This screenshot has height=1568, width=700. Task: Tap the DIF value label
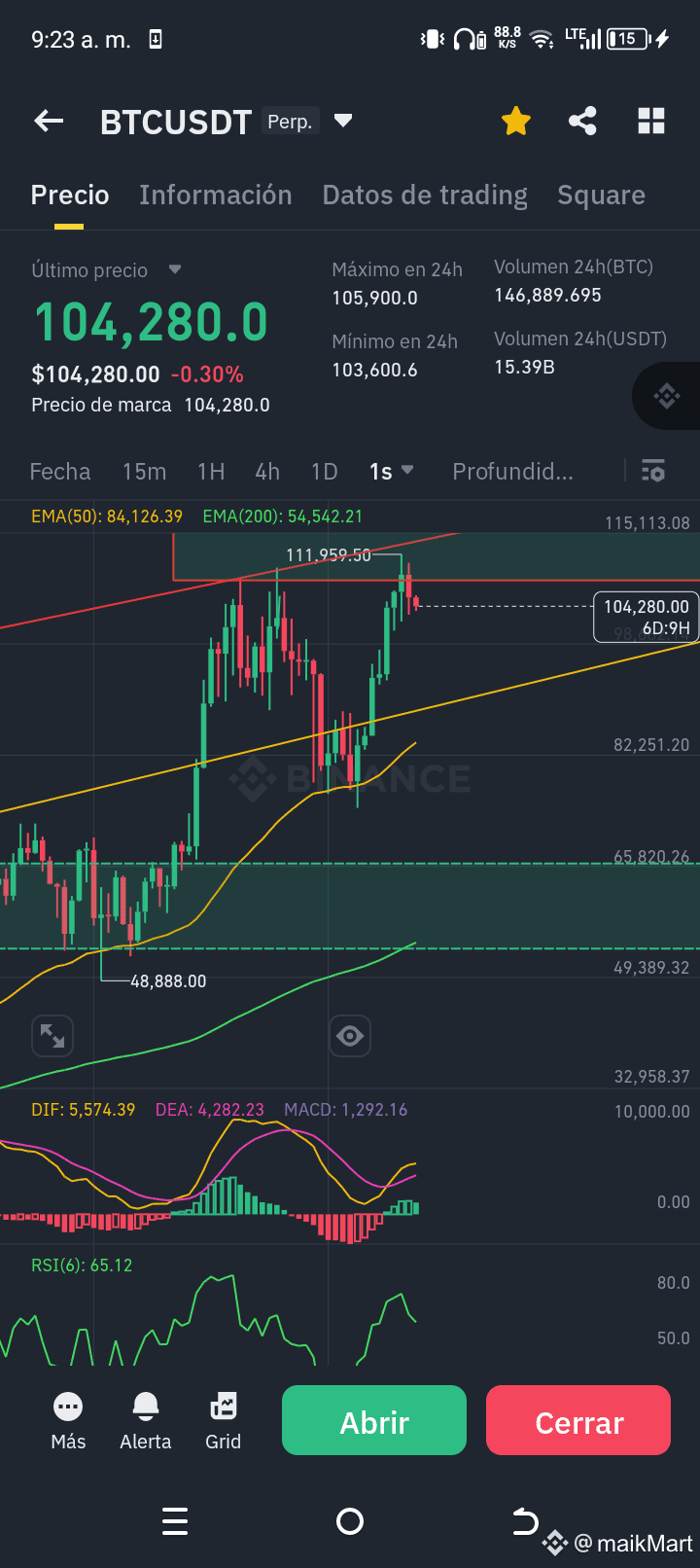84,1110
